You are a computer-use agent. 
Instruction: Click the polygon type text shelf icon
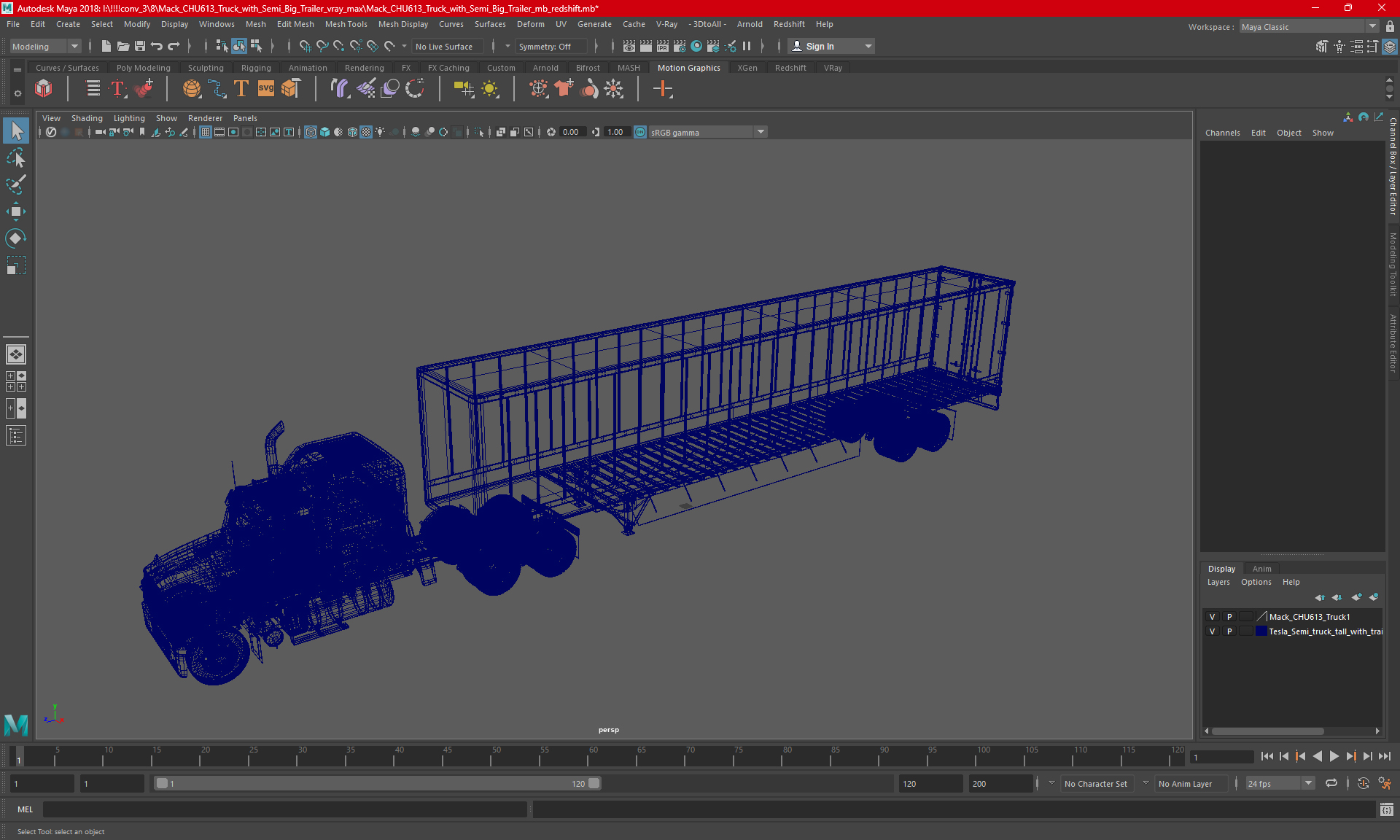(241, 89)
